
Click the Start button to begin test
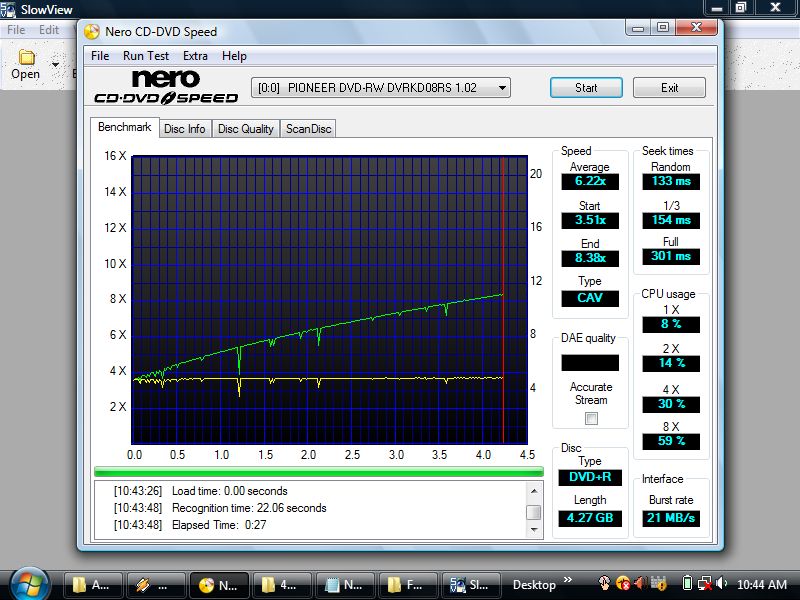coord(586,88)
